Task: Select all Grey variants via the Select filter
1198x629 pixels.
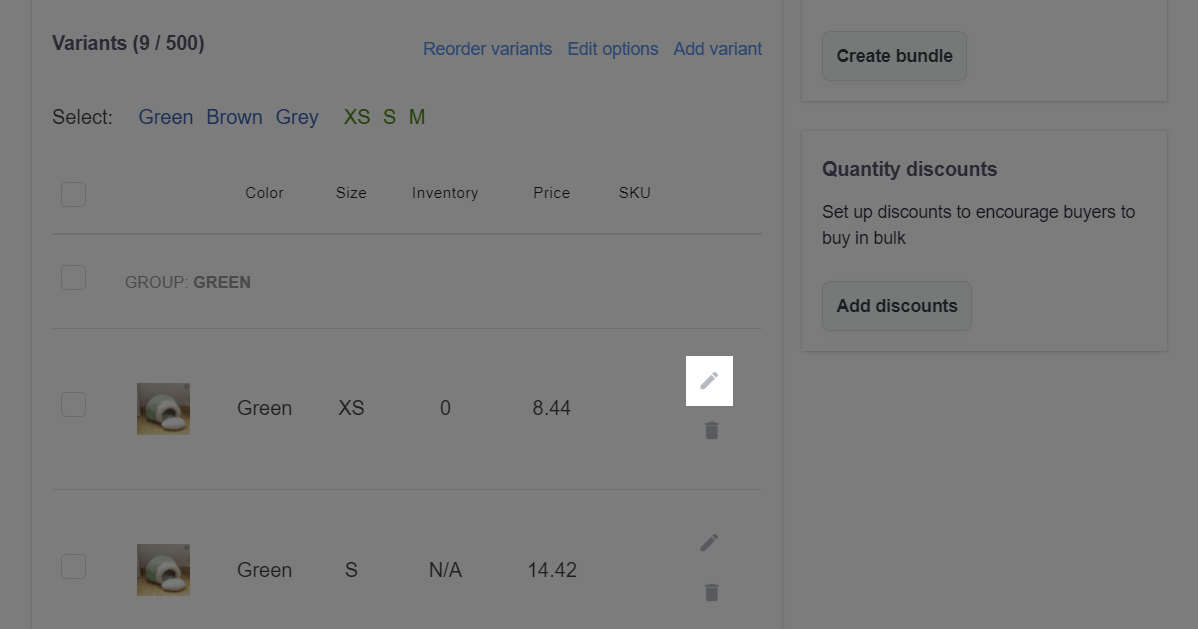Action: click(x=297, y=117)
